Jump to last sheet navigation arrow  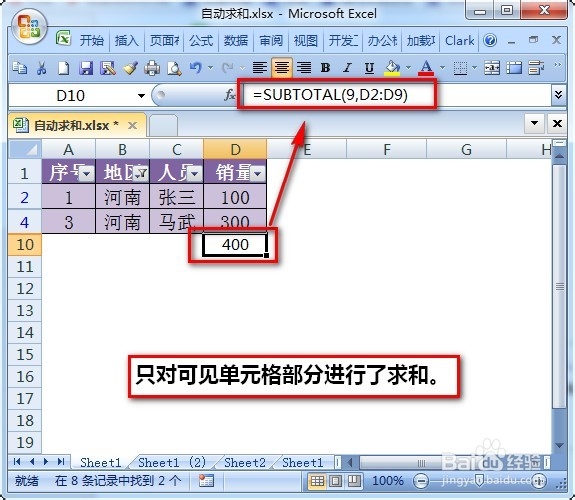(x=61, y=462)
